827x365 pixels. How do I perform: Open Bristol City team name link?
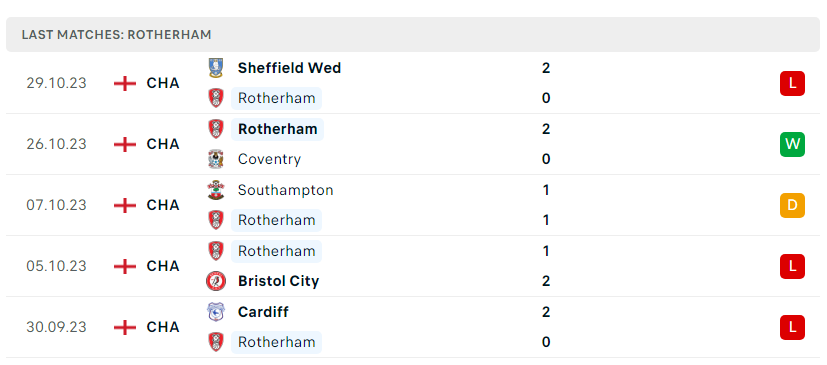[x=278, y=281]
